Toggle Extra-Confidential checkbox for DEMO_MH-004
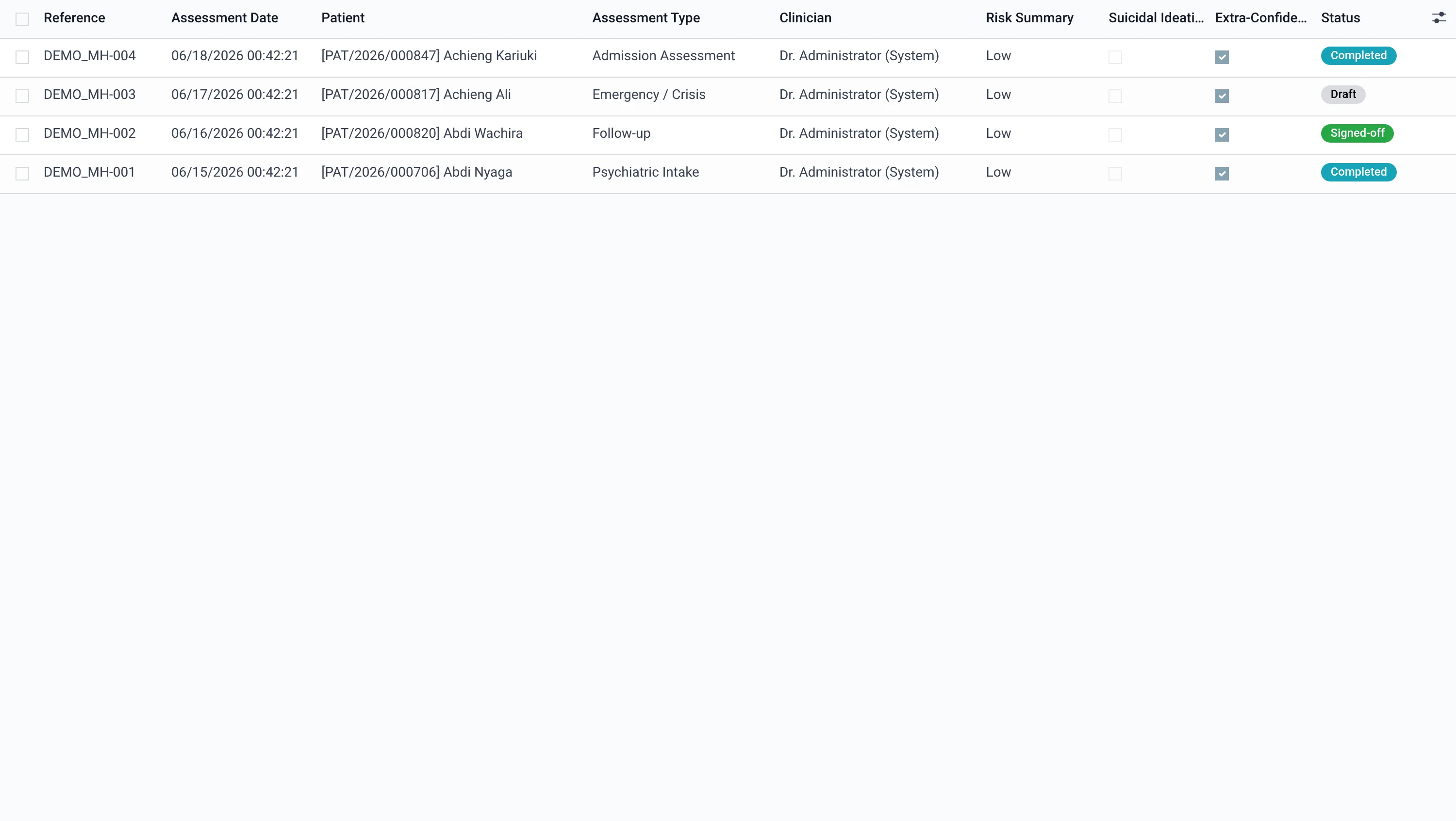Image resolution: width=1456 pixels, height=821 pixels. pyautogui.click(x=1222, y=57)
